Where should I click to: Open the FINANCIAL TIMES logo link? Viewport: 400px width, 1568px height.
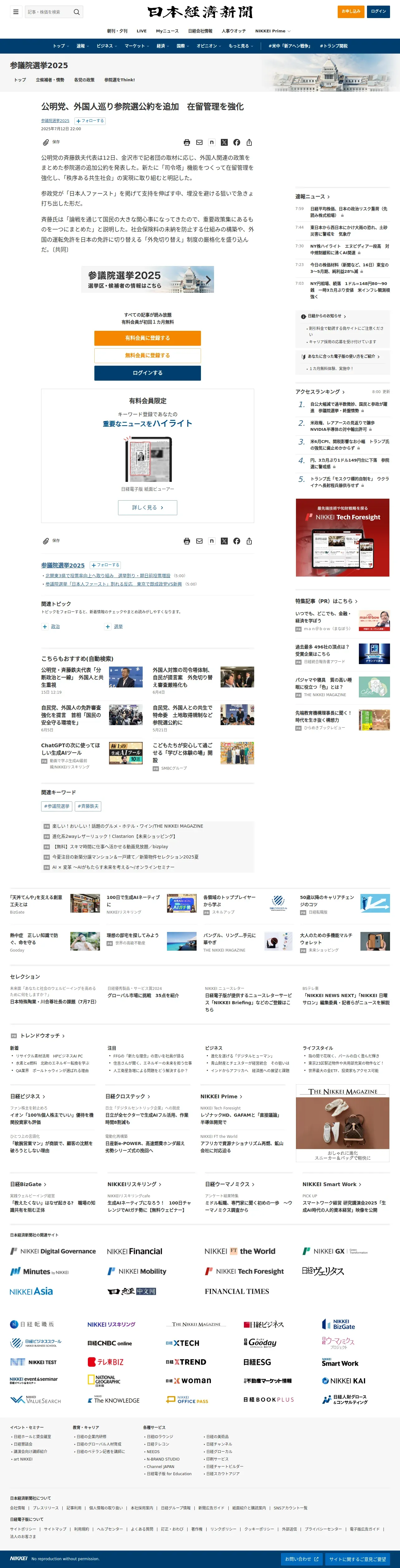coord(237,1292)
